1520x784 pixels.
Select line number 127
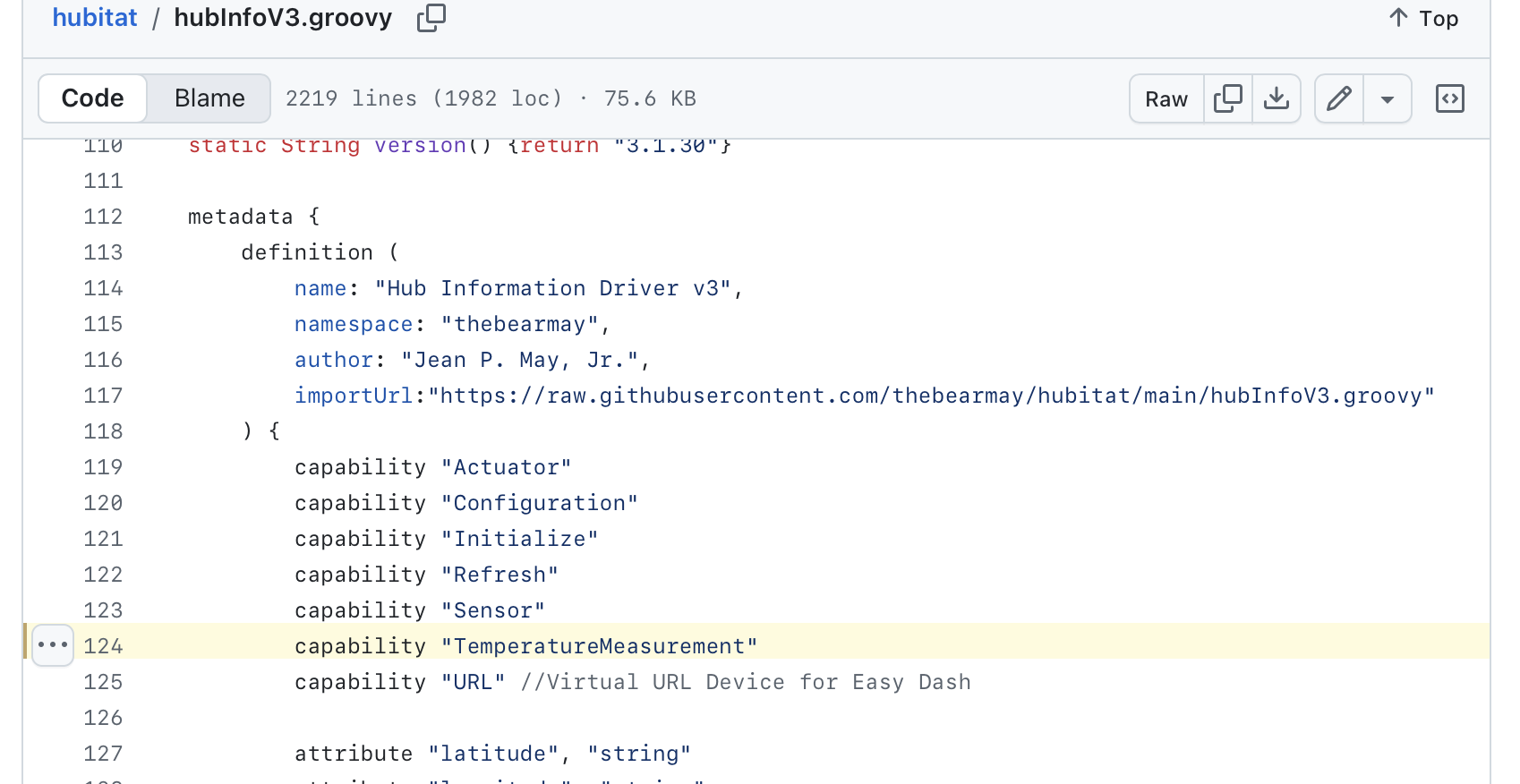[103, 754]
